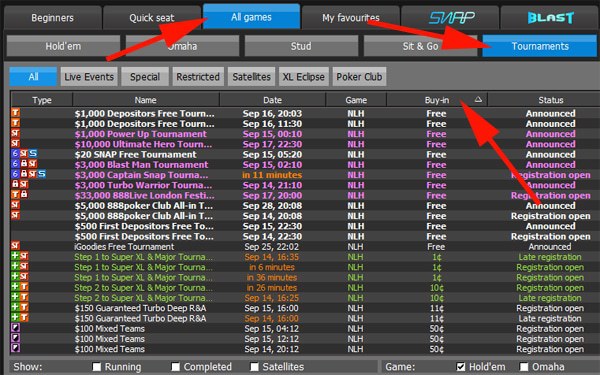The width and height of the screenshot is (600, 375).
Task: Click the ST icon of Sep 28 888poker Club All-in
Action: [x=15, y=205]
